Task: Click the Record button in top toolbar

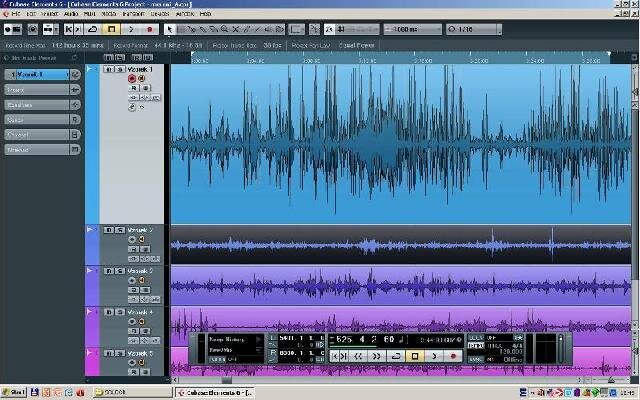Action: pyautogui.click(x=149, y=29)
